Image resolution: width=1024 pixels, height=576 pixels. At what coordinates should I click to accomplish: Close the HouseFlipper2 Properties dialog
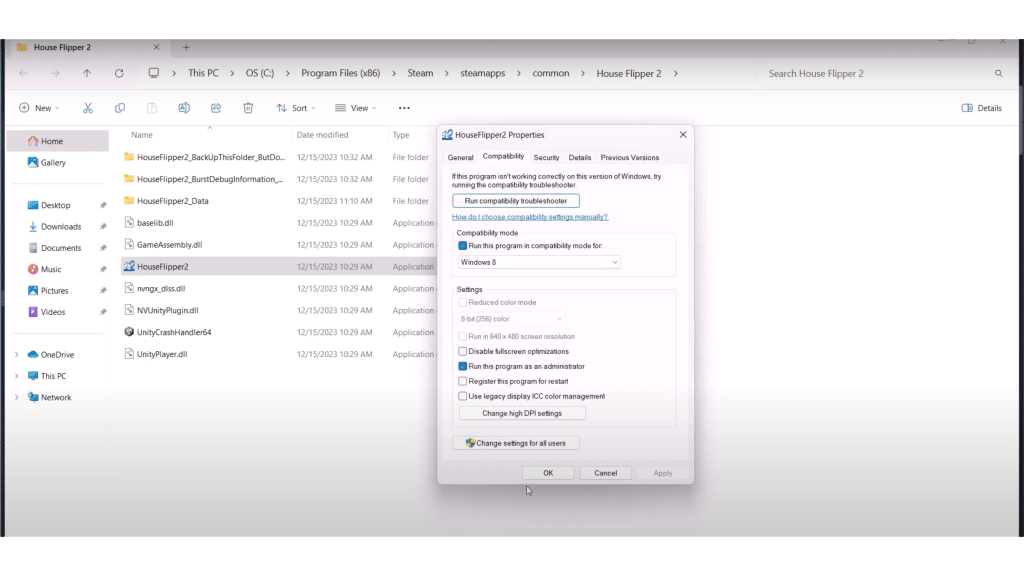(x=683, y=135)
